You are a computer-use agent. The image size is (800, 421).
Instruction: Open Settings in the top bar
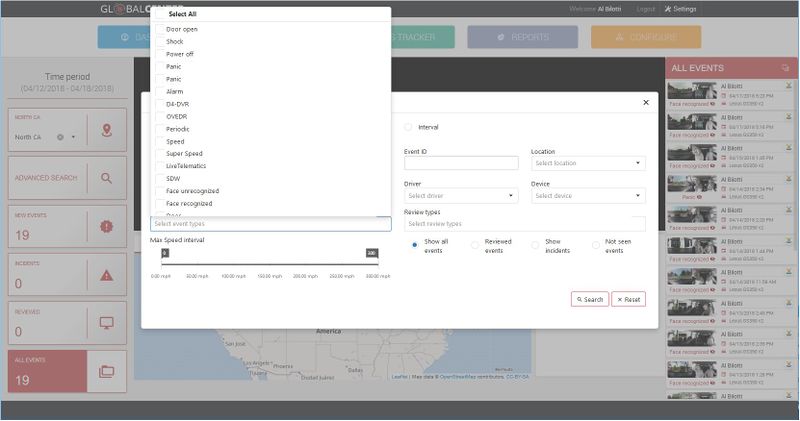[681, 9]
